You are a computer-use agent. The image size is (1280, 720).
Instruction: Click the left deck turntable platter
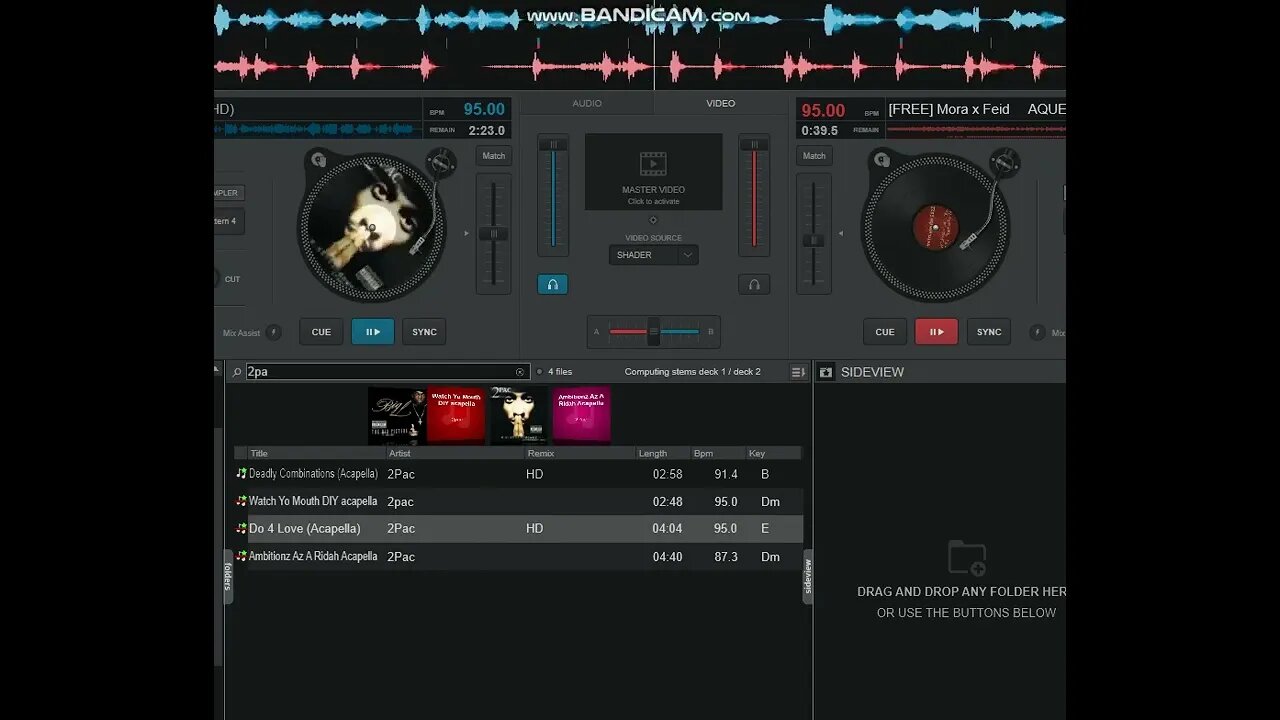(x=371, y=228)
